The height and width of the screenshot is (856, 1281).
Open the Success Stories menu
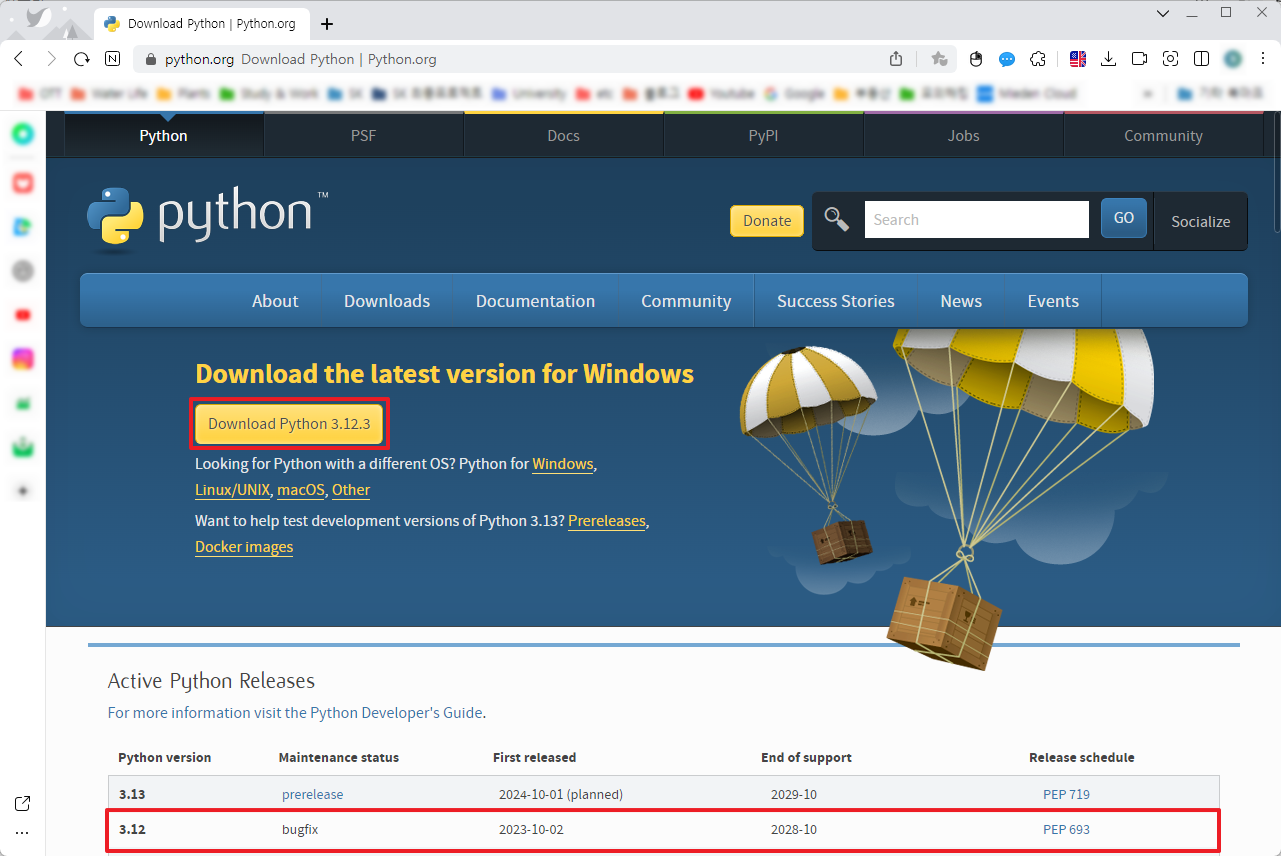836,301
